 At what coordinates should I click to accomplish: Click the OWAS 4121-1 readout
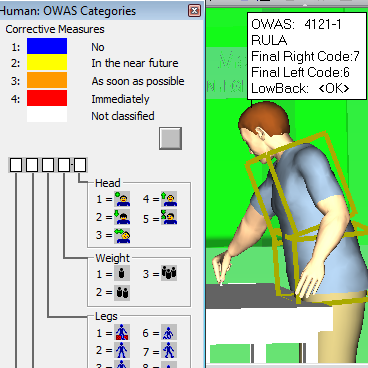click(296, 24)
